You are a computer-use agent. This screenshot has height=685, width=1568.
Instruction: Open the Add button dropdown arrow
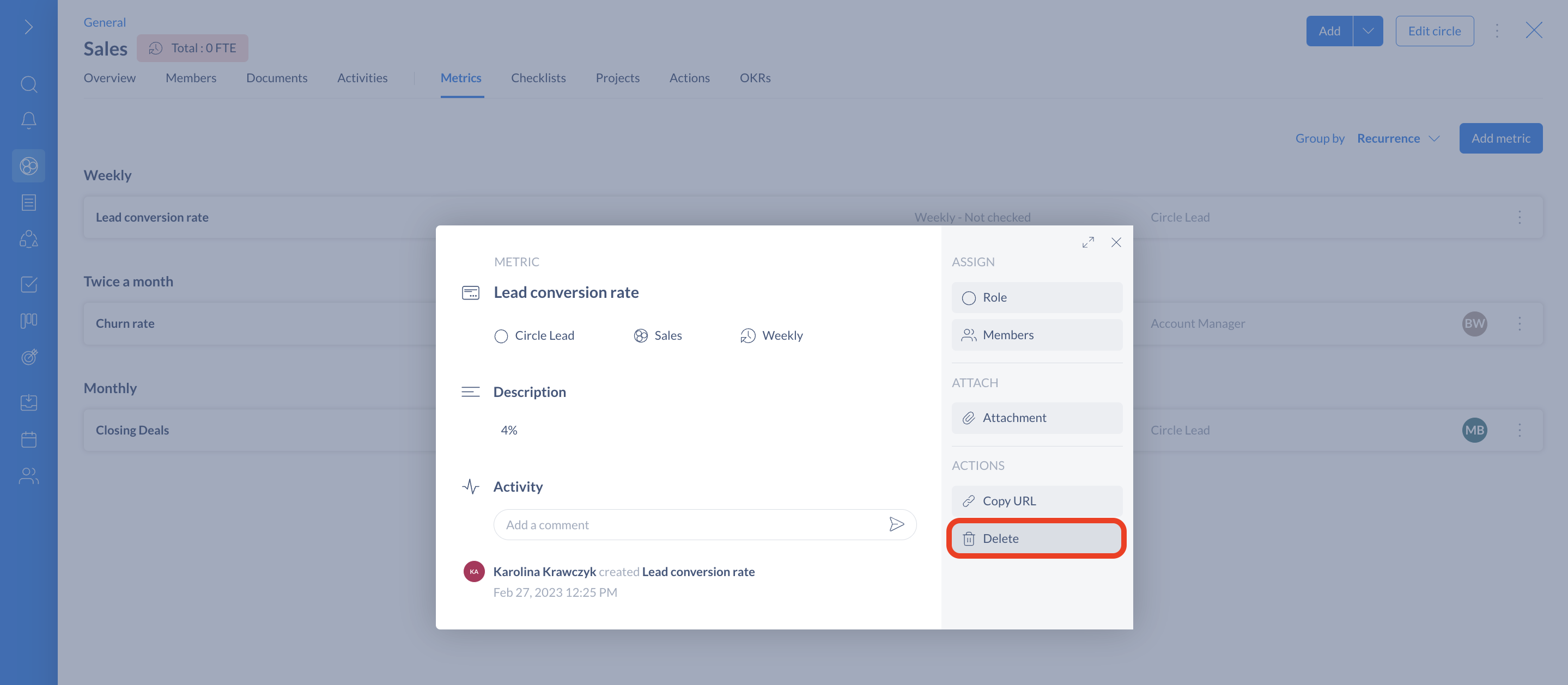(1368, 31)
